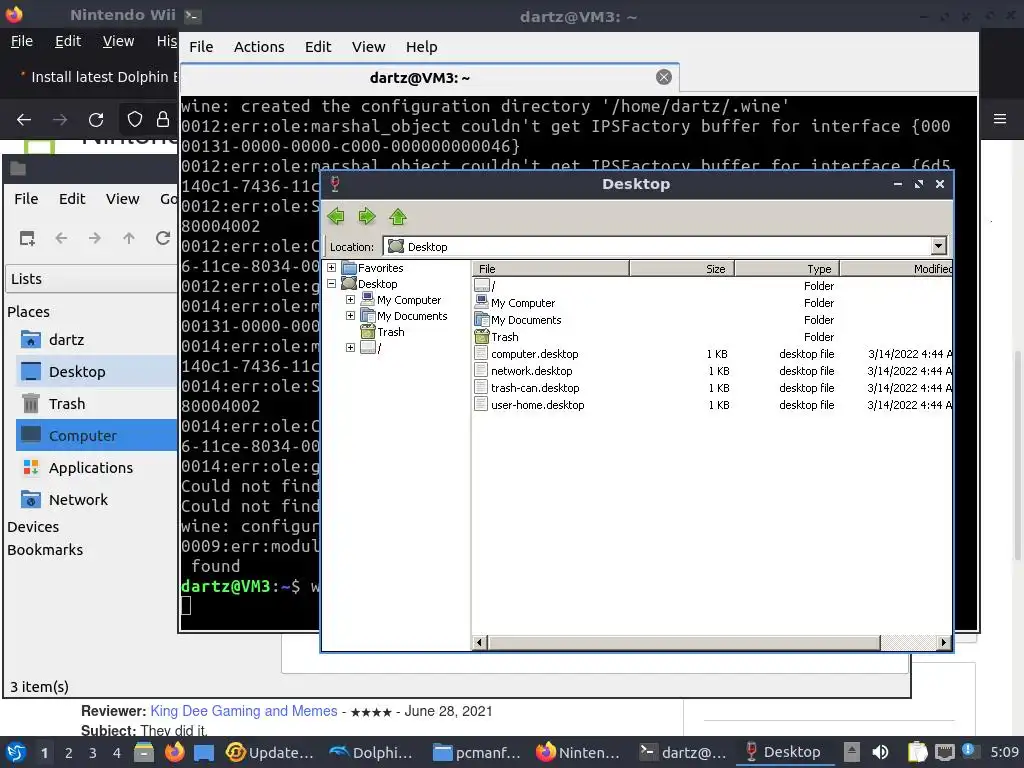The height and width of the screenshot is (768, 1024).
Task: Click the green up-folder arrow in Wine Desktop
Action: [398, 216]
